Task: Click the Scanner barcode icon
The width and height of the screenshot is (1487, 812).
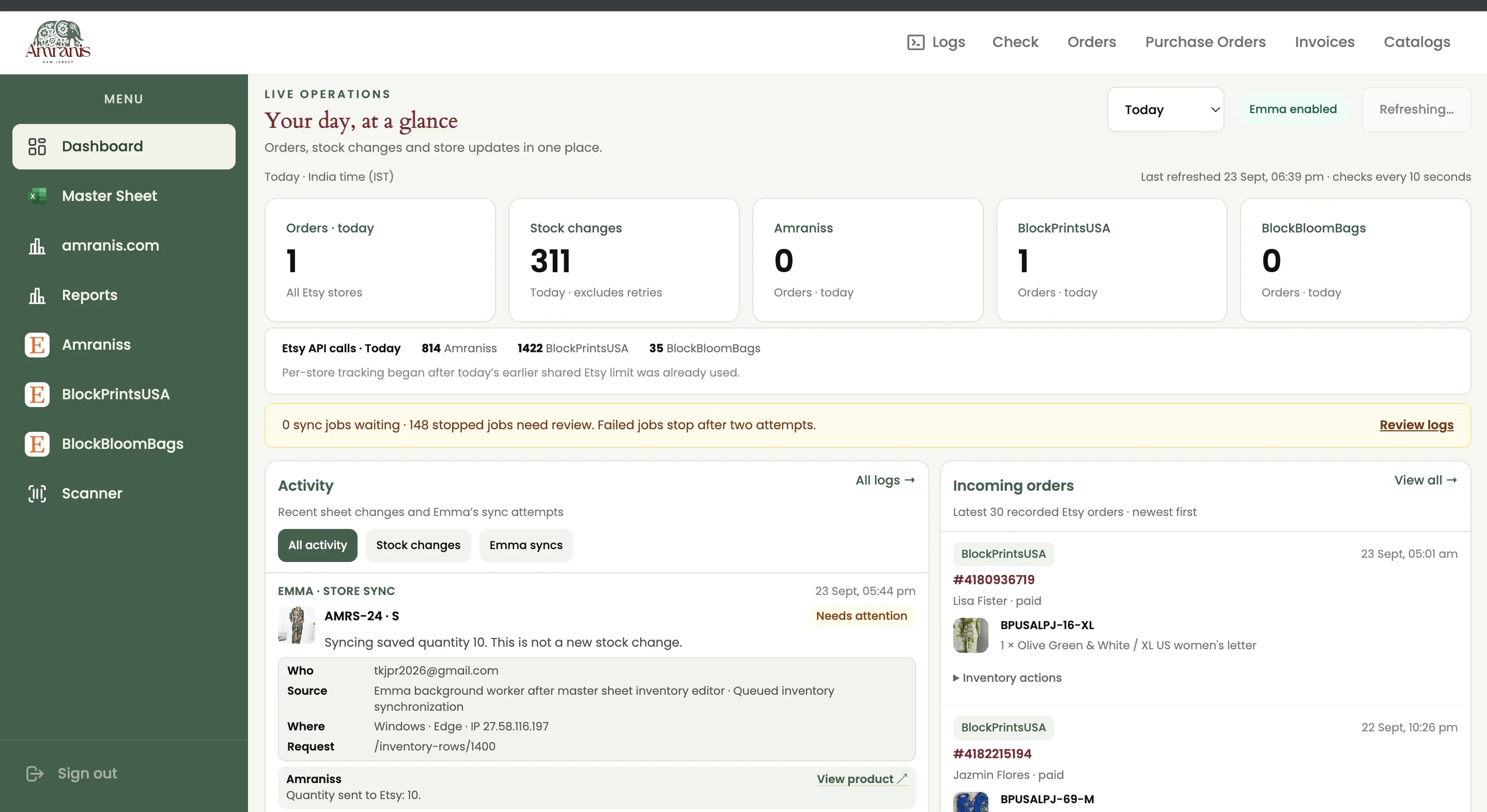Action: pyautogui.click(x=37, y=493)
